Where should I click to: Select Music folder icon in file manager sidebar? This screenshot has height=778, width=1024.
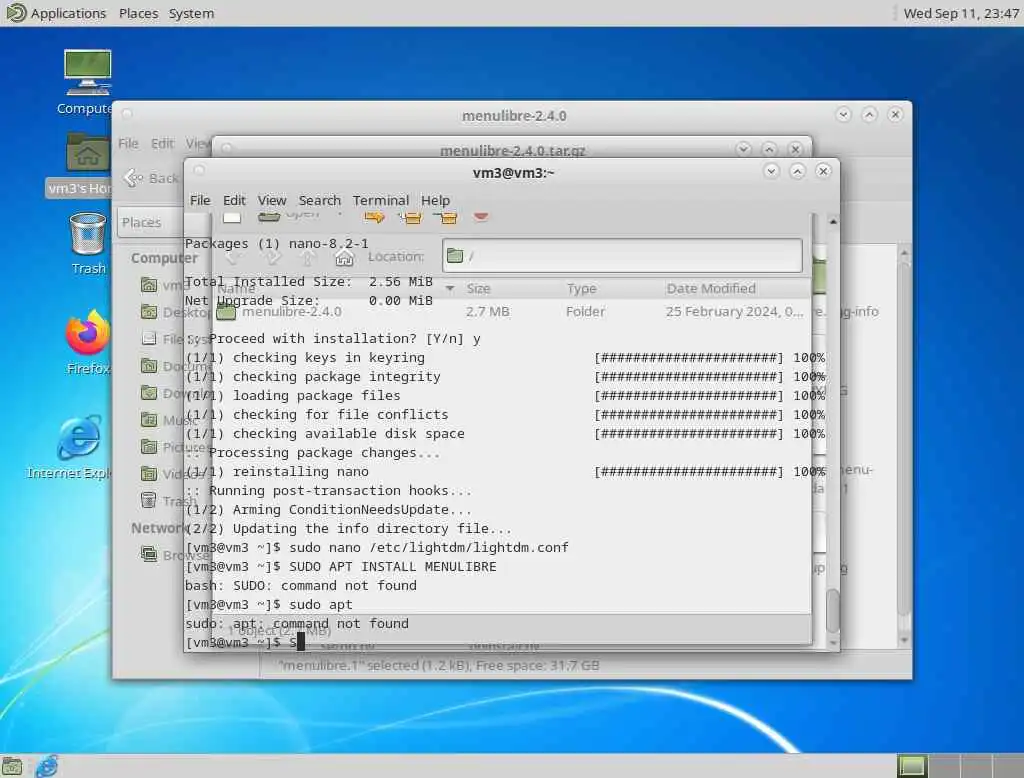(149, 419)
